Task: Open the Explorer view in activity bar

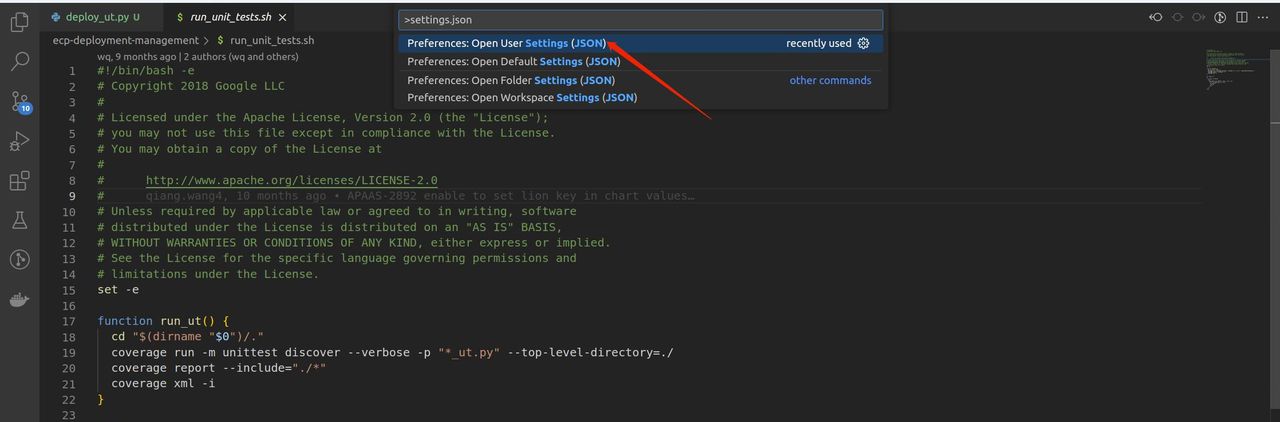Action: [x=19, y=23]
